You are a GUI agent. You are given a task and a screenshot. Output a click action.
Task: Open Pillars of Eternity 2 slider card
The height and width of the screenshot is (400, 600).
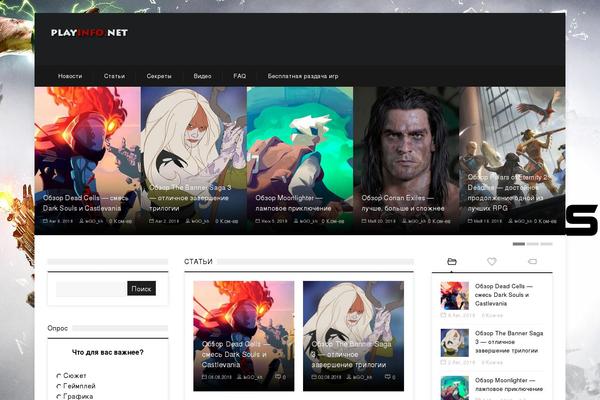coord(512,160)
